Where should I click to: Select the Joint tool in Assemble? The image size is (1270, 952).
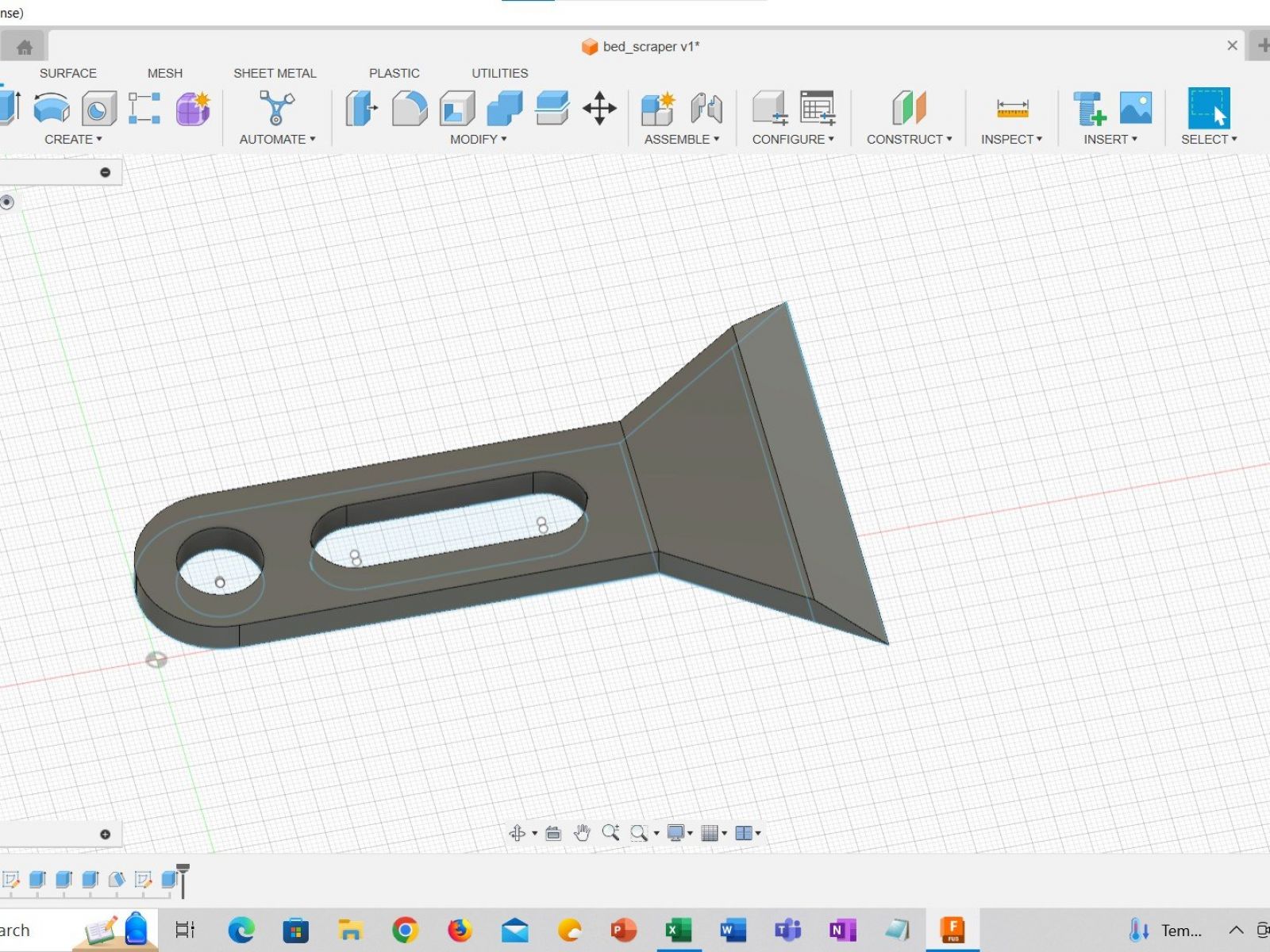click(x=706, y=109)
